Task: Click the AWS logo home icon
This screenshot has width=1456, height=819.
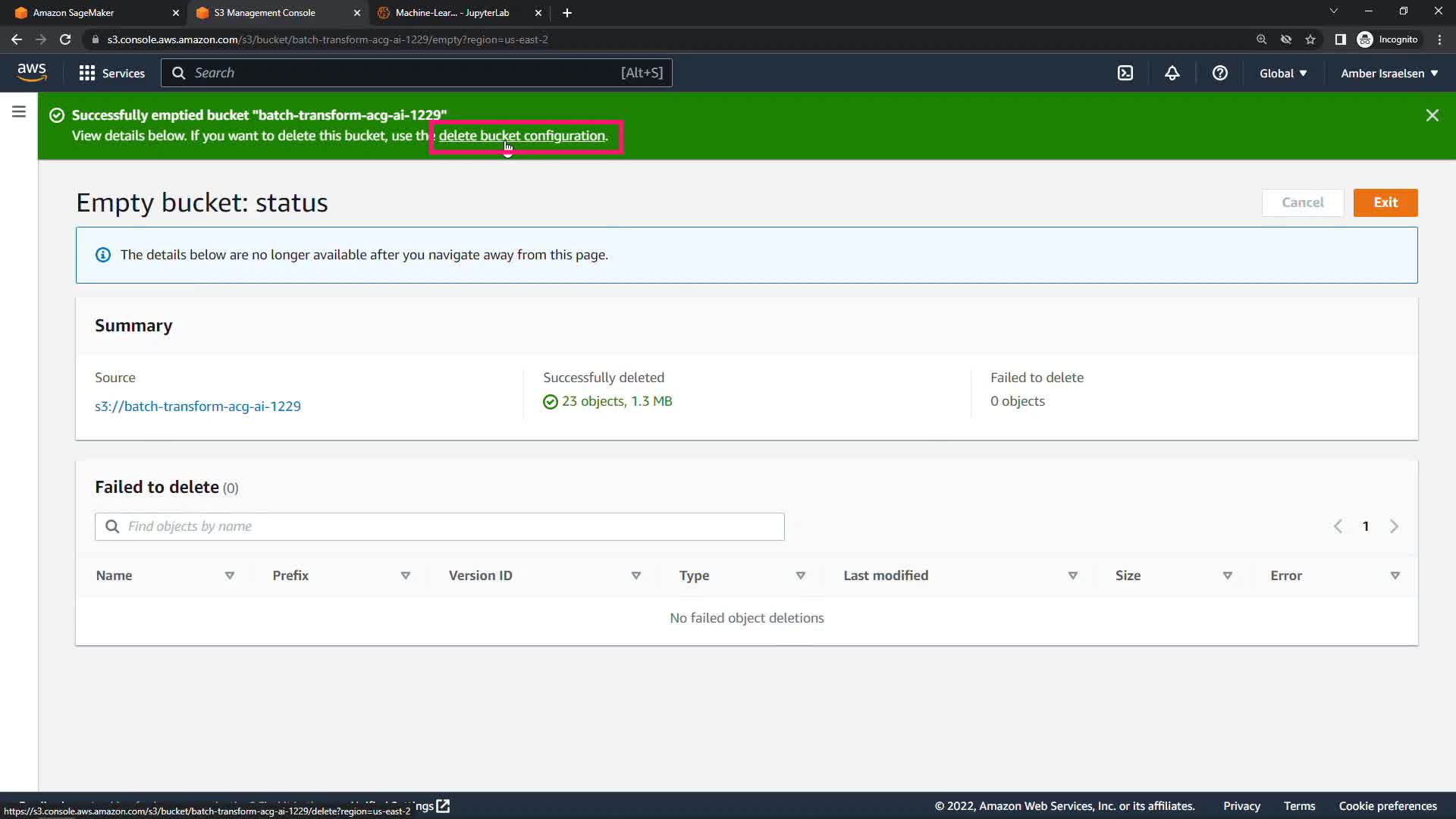Action: 32,72
